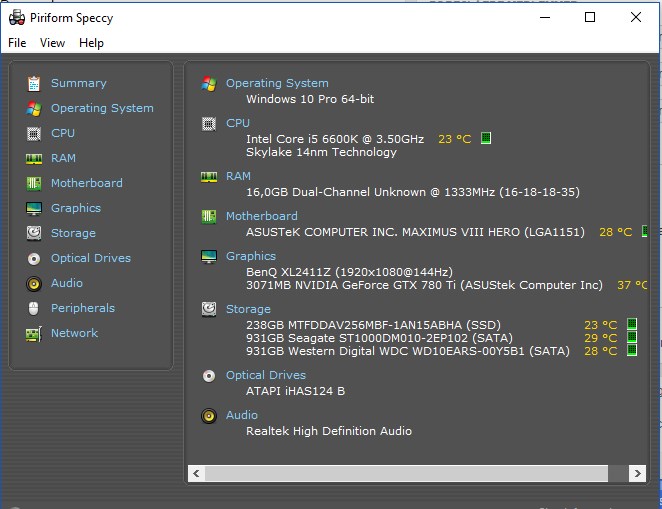
Task: Click the Audio speaker icon in summary panel
Action: coord(209,416)
